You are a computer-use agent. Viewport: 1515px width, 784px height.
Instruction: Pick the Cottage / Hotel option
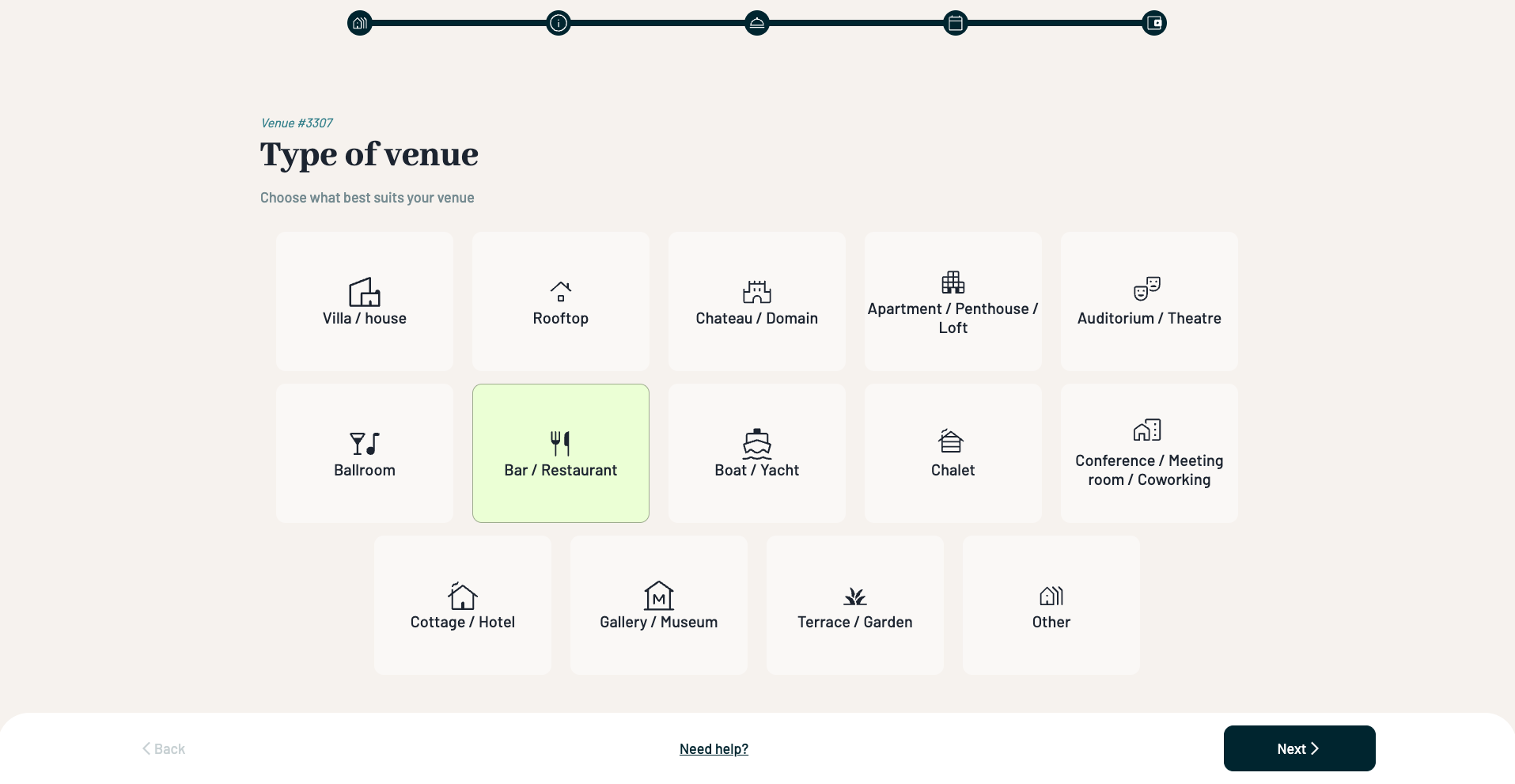[x=463, y=605]
